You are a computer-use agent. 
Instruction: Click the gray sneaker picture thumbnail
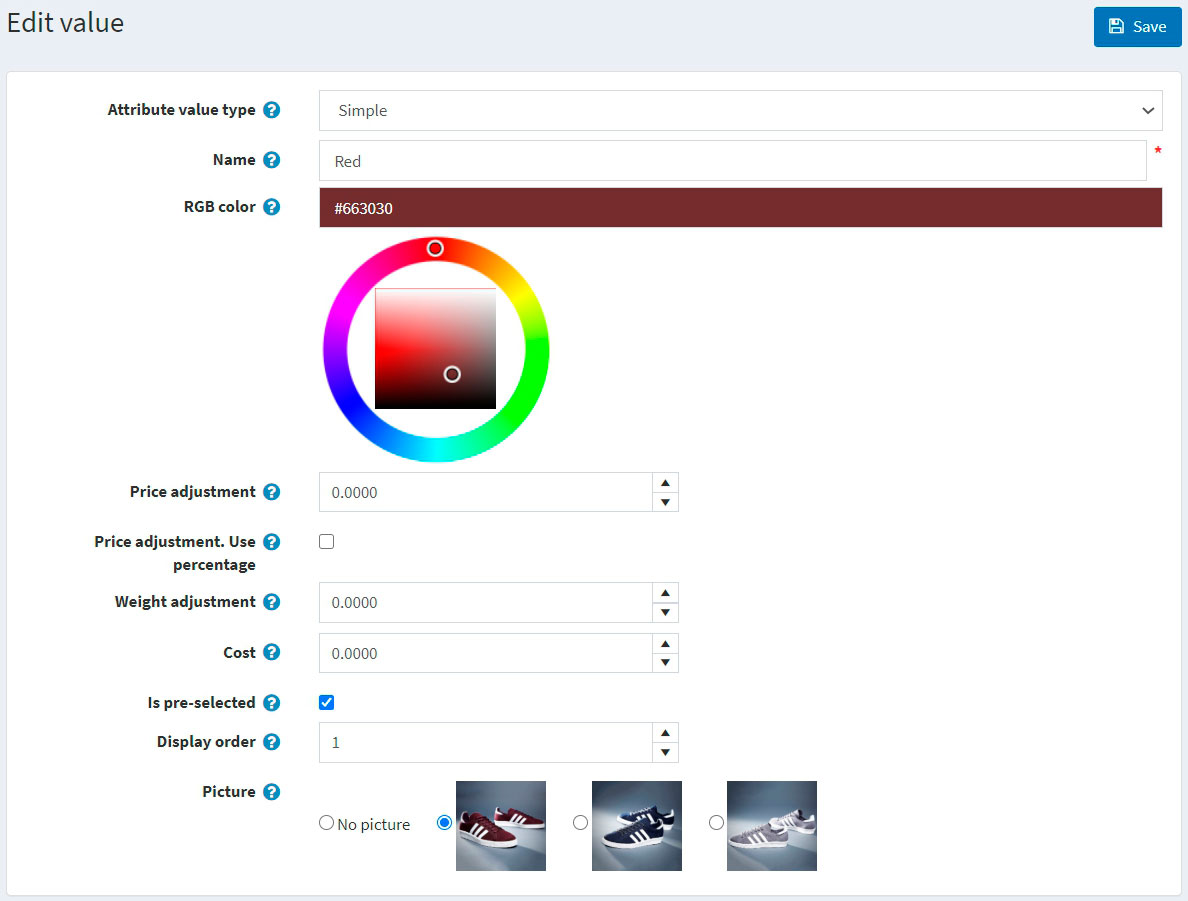pyautogui.click(x=771, y=826)
